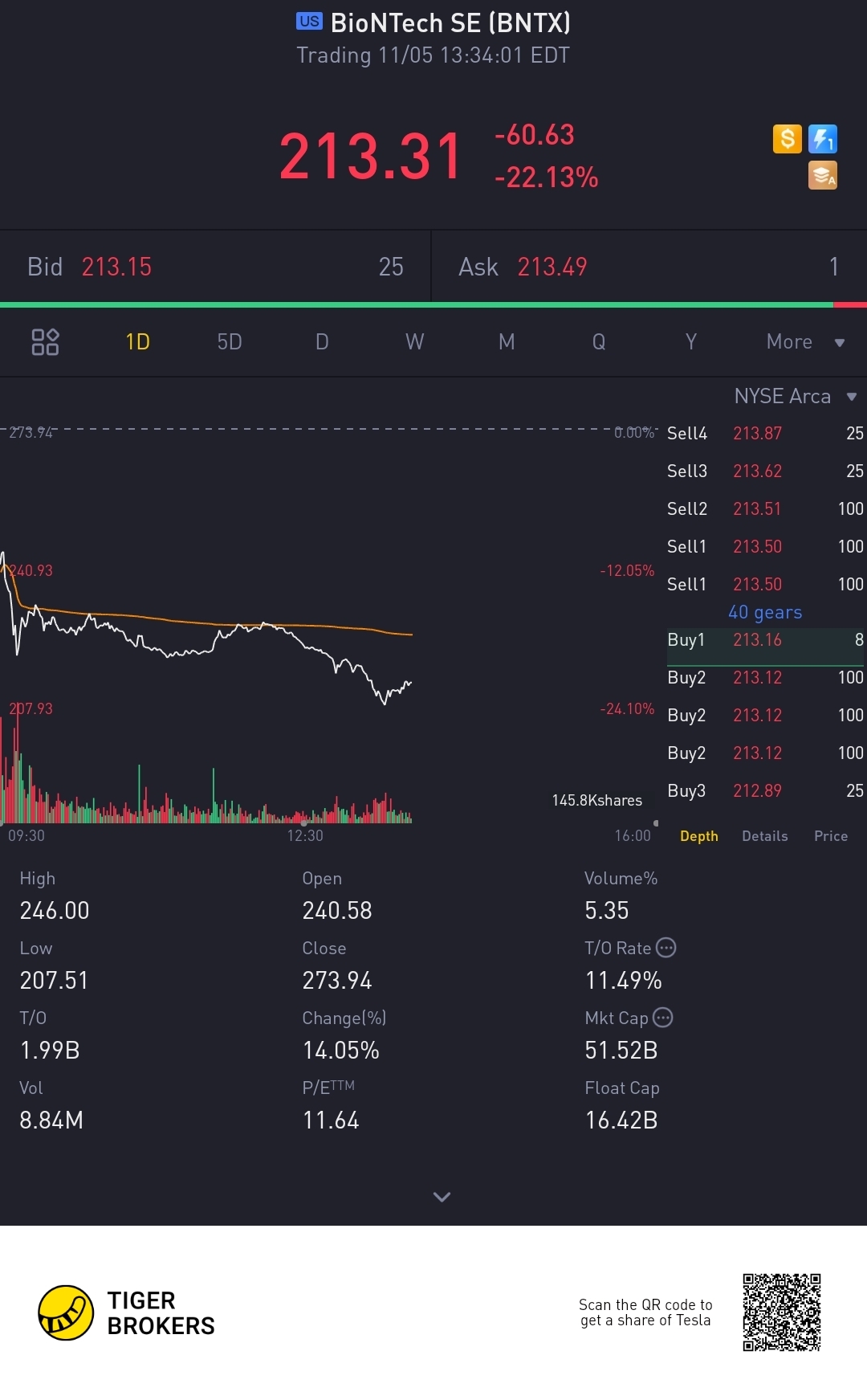Tap the T/O Rate info icon

click(666, 948)
